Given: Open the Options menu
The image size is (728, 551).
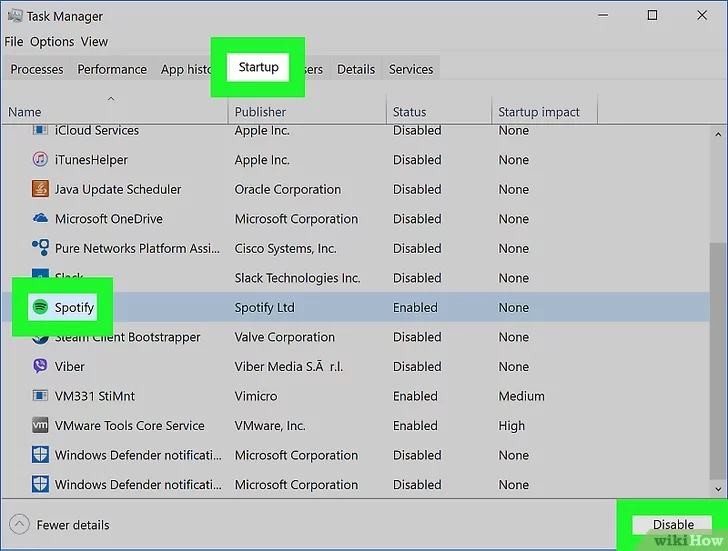Looking at the screenshot, I should tap(52, 42).
